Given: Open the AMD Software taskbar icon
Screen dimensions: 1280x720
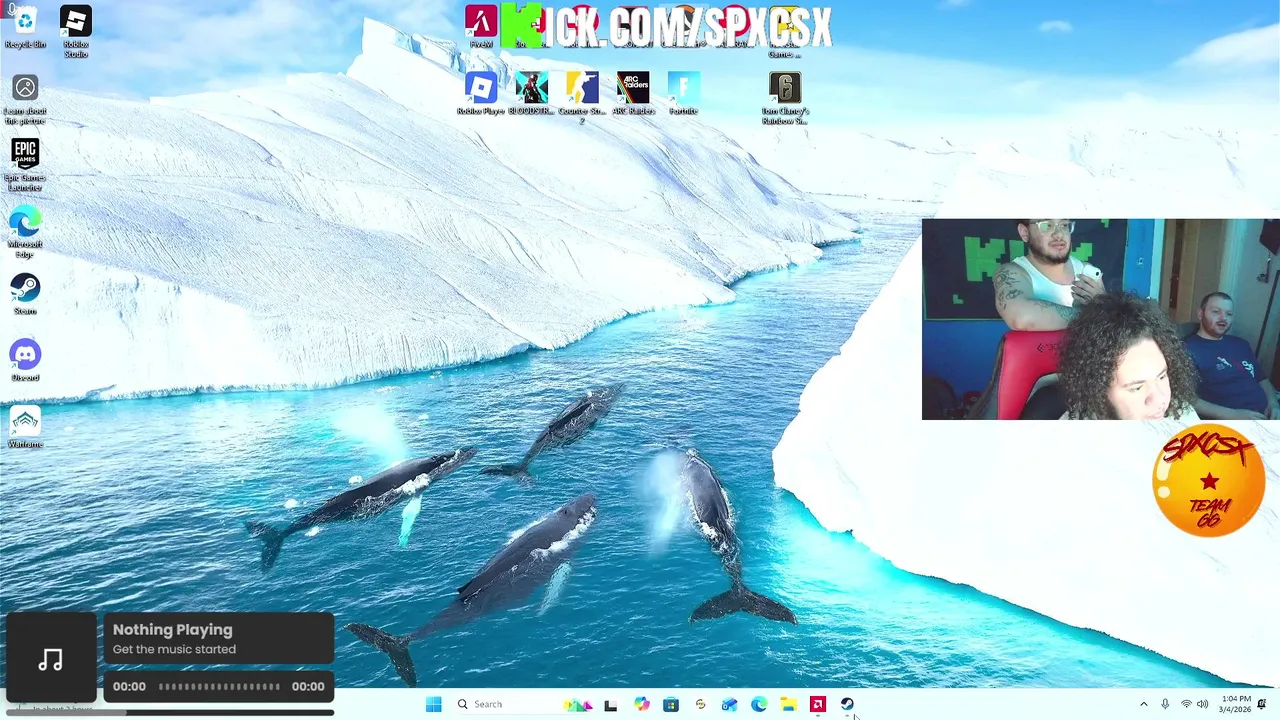Looking at the screenshot, I should point(817,704).
